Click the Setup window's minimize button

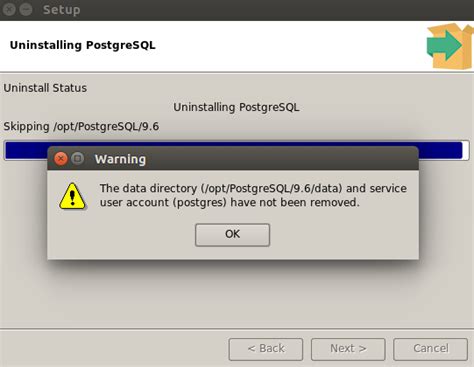tap(26, 9)
